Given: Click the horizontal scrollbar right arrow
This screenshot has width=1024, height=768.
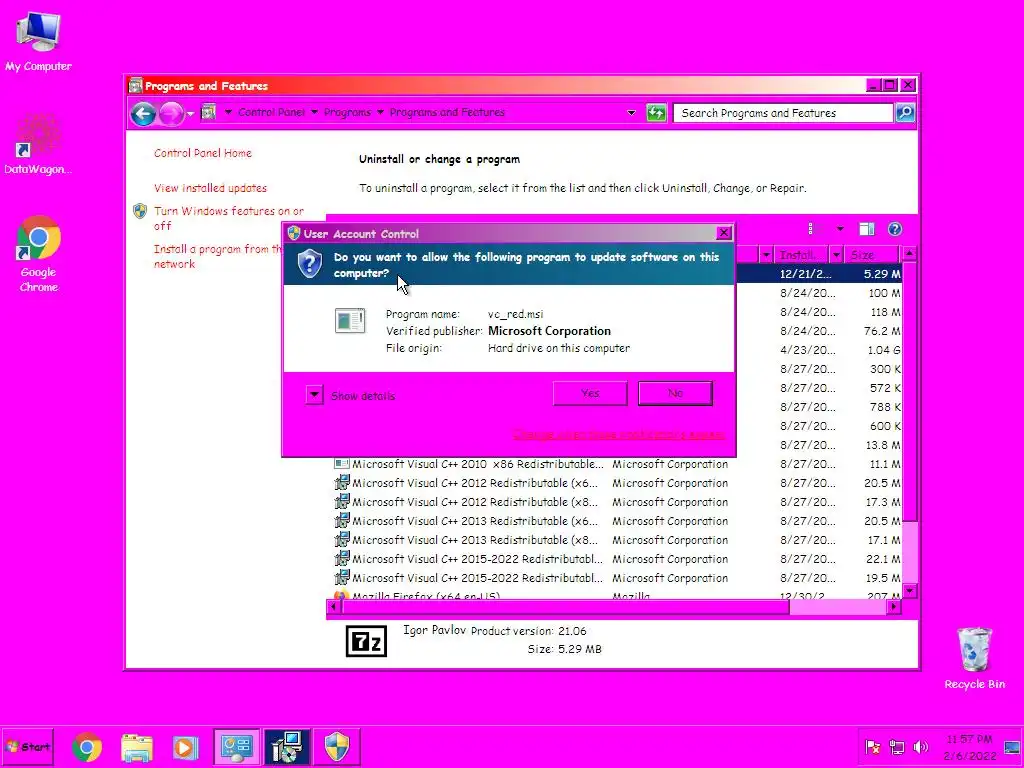Looking at the screenshot, I should (x=893, y=607).
